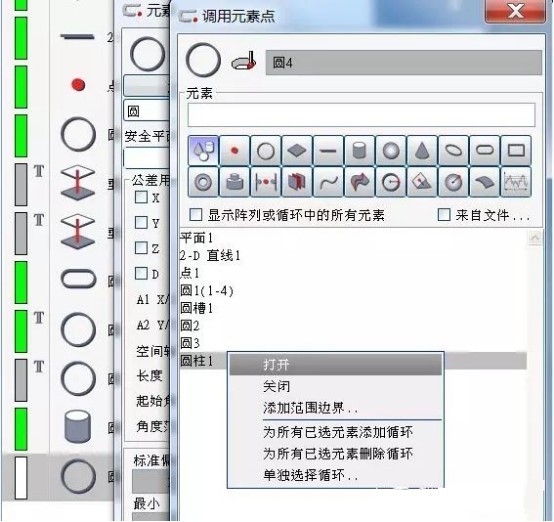Select the plane element filter icon
The height and width of the screenshot is (522, 554).
(x=297, y=151)
